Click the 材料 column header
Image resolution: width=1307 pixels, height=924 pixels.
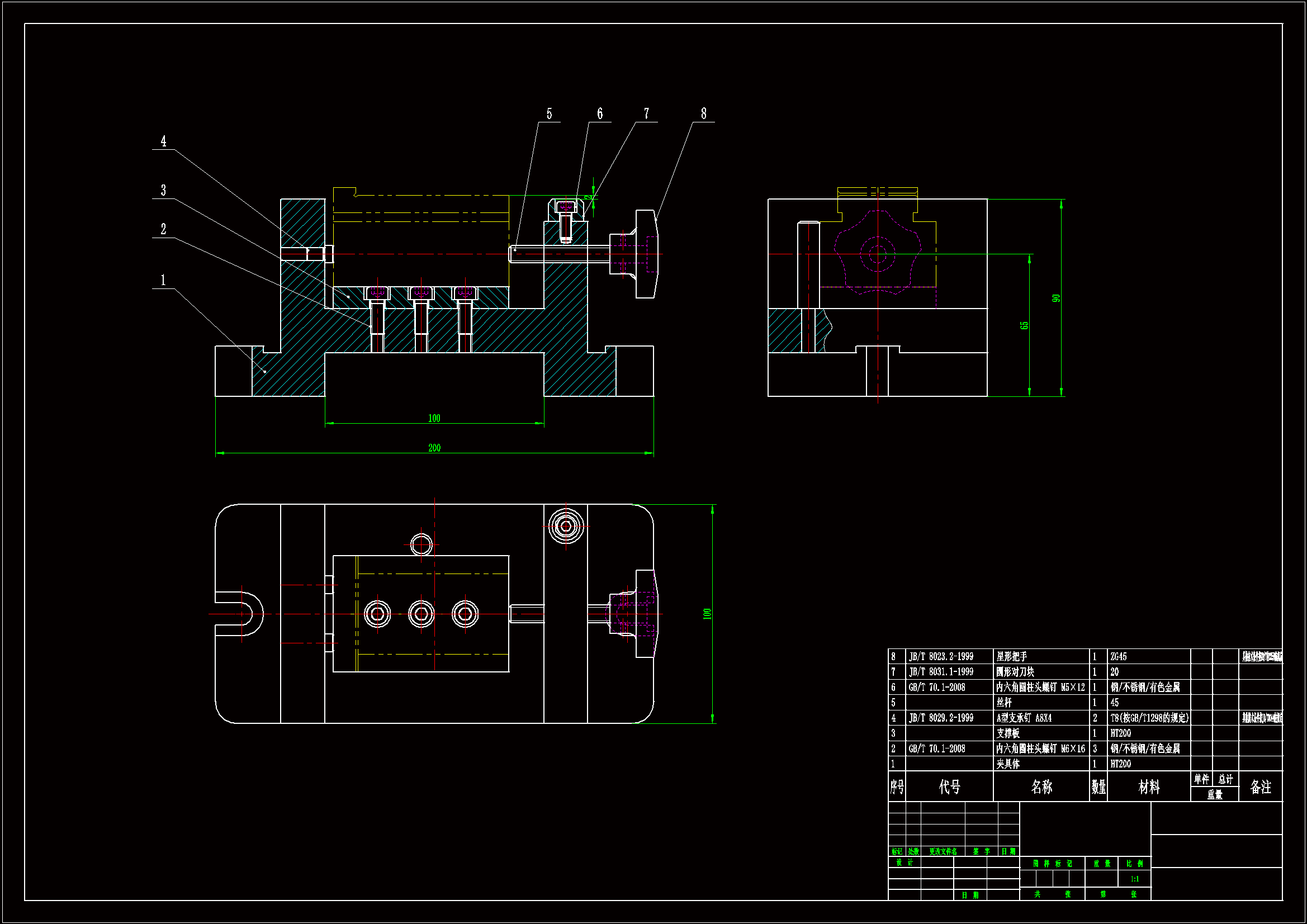pos(1148,787)
